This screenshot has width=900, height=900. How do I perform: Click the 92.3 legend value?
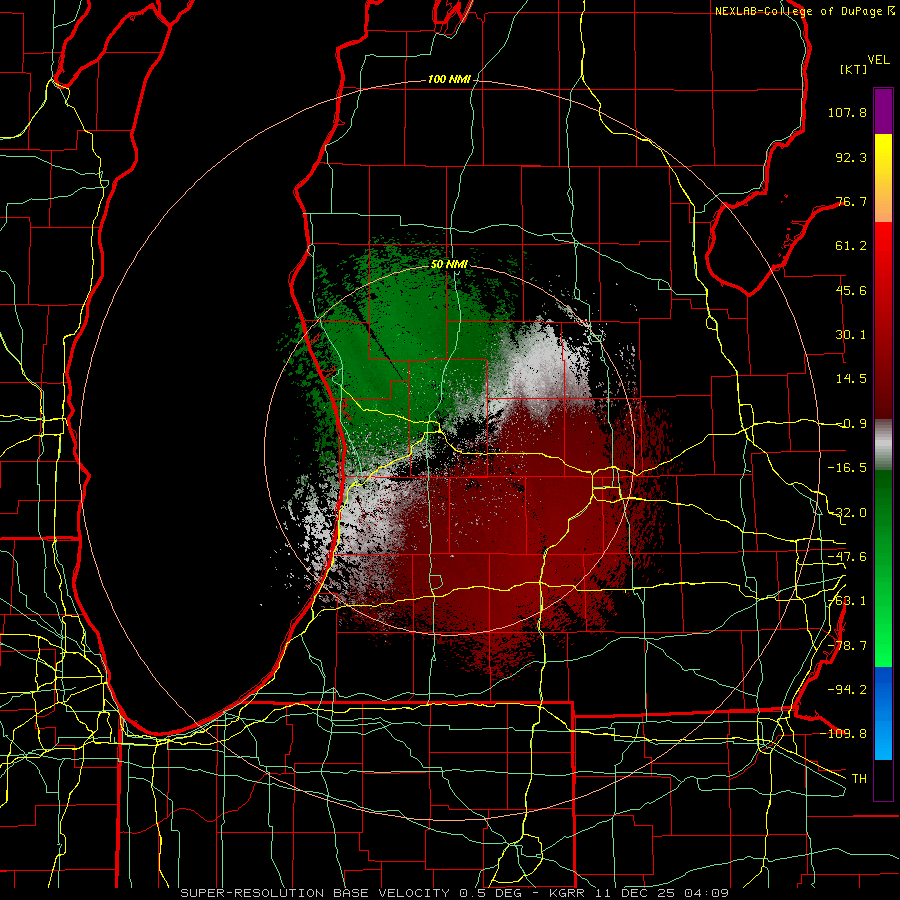point(851,157)
